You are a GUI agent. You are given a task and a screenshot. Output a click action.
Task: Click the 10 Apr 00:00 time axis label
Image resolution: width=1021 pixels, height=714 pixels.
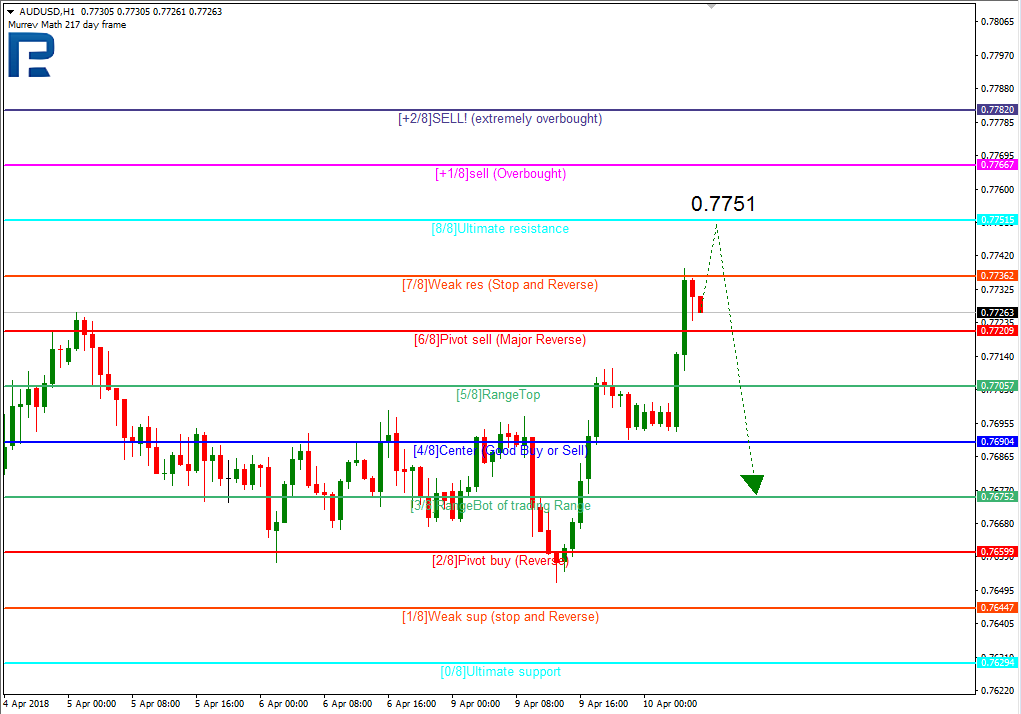point(669,704)
